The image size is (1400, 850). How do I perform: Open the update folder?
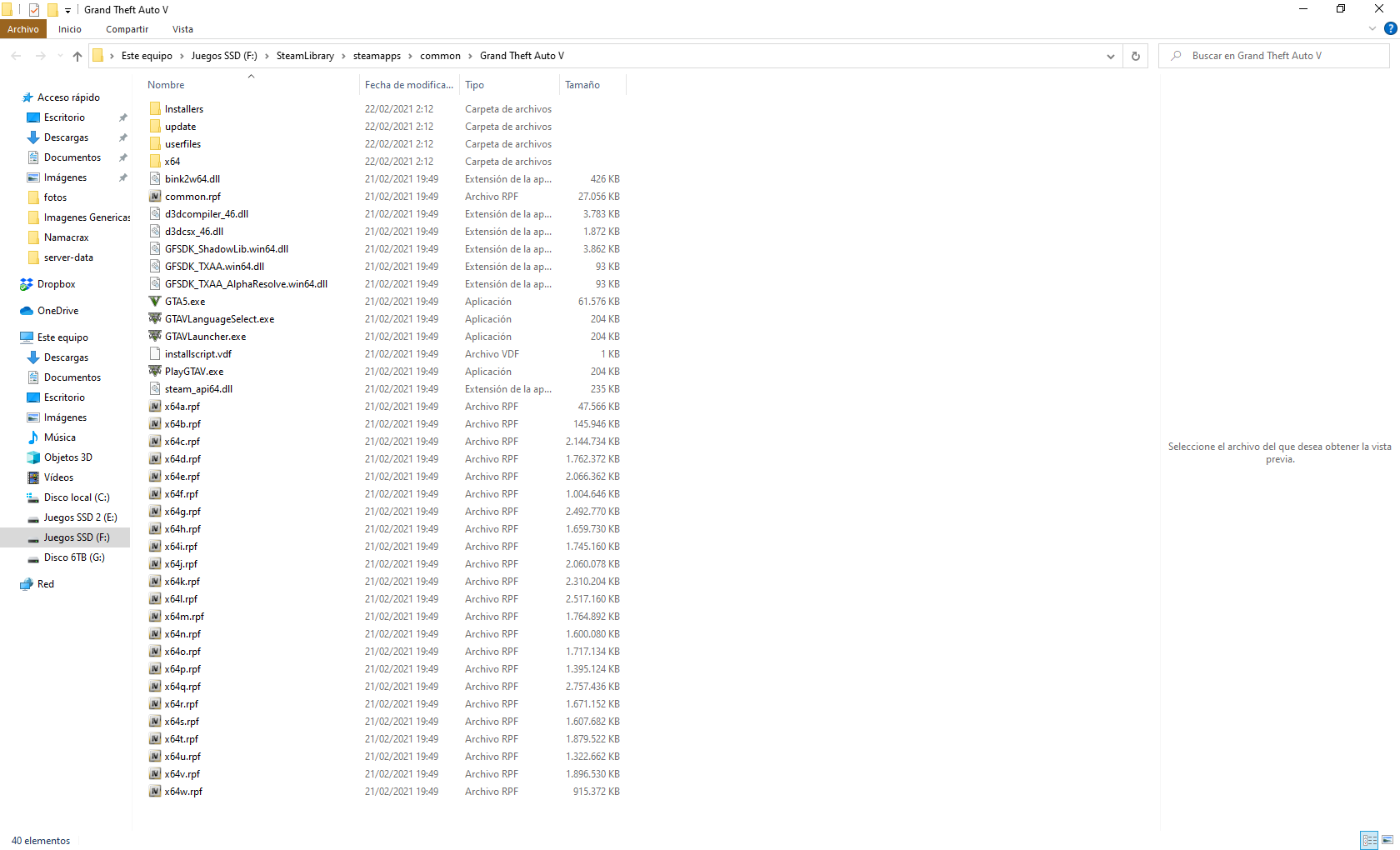(x=180, y=127)
